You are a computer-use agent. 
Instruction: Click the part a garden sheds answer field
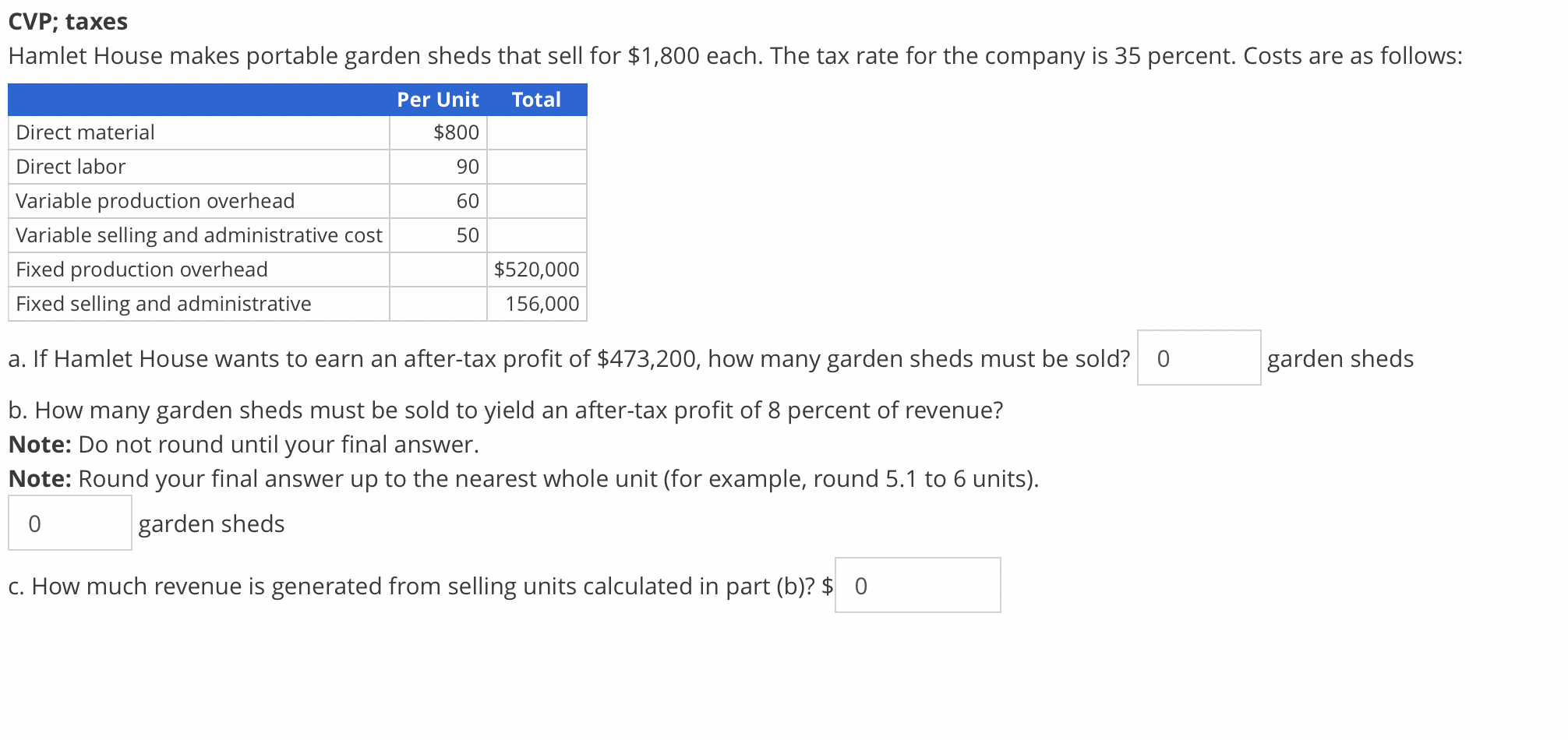click(1199, 358)
